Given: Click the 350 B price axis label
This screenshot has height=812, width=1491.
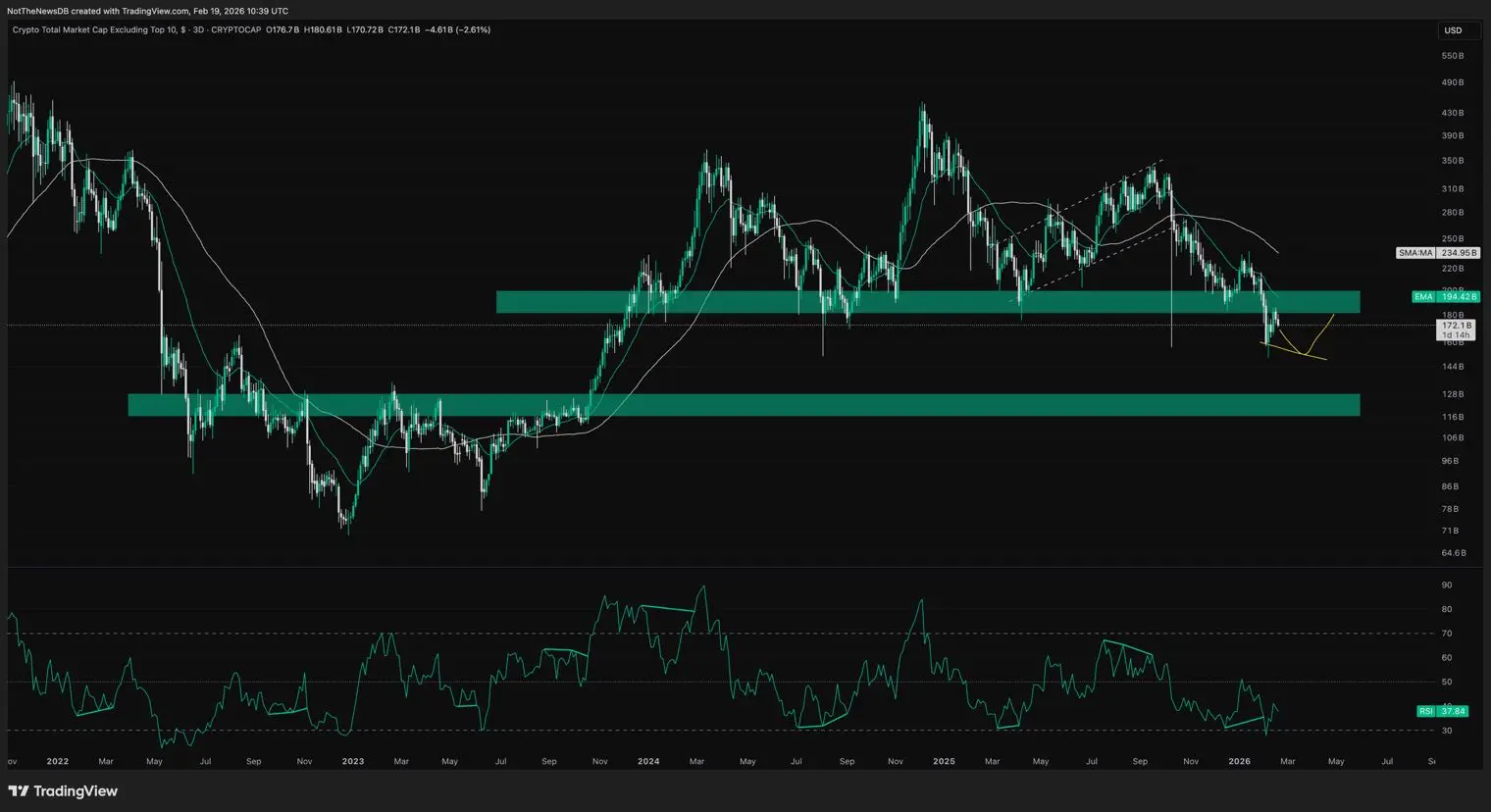Looking at the screenshot, I should click(1453, 161).
